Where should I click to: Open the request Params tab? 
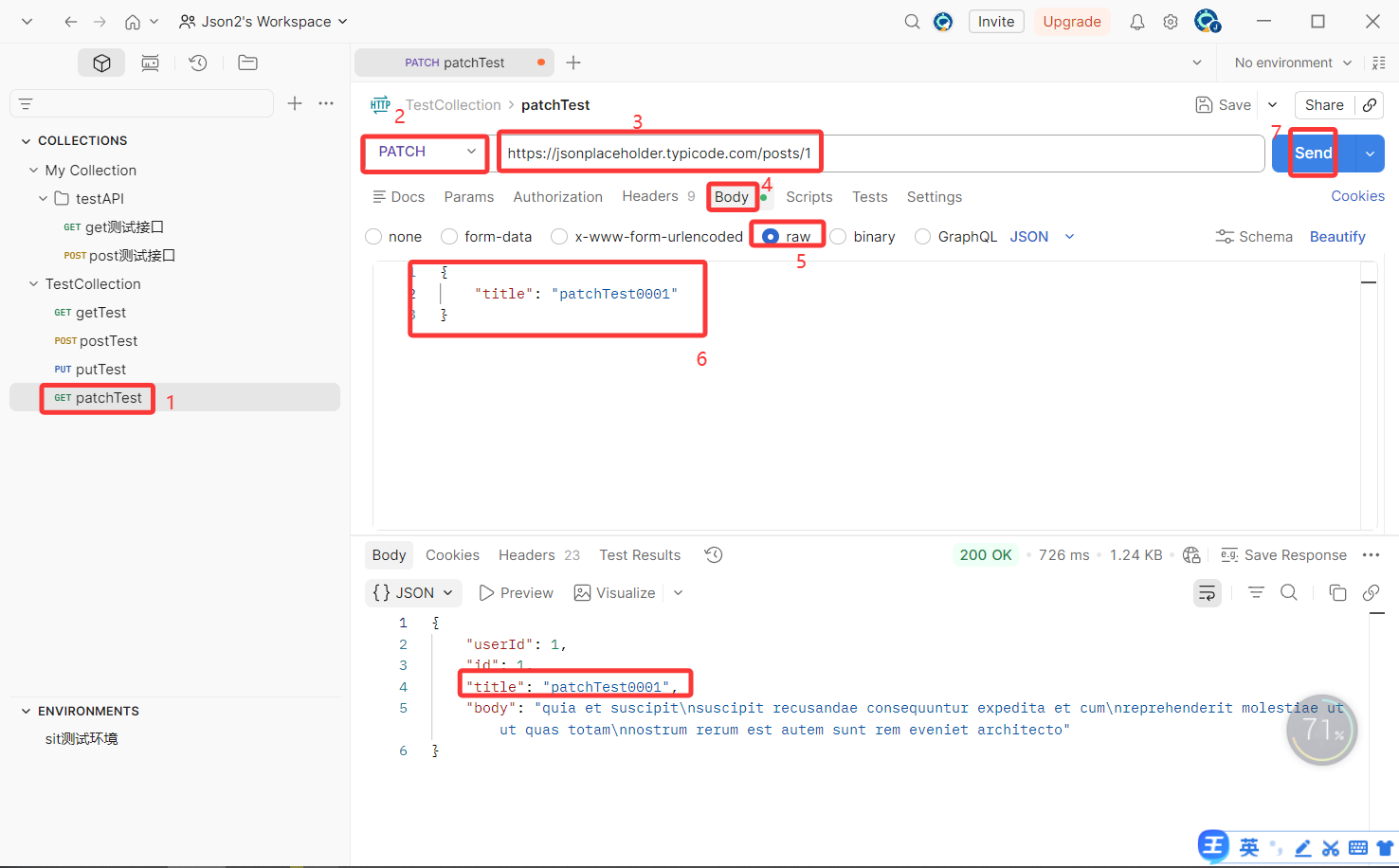(x=468, y=197)
